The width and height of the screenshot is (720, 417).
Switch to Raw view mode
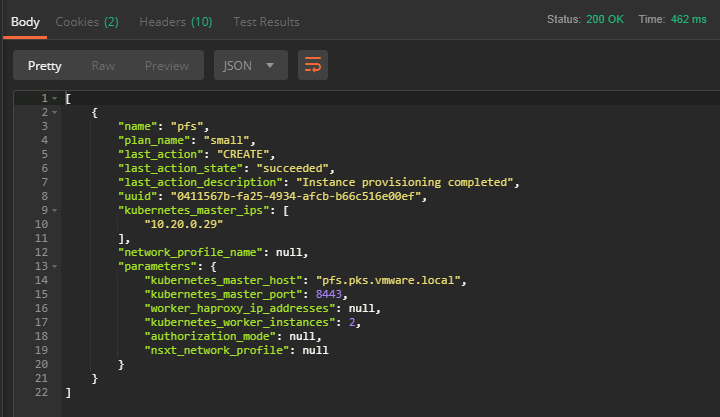tap(103, 66)
